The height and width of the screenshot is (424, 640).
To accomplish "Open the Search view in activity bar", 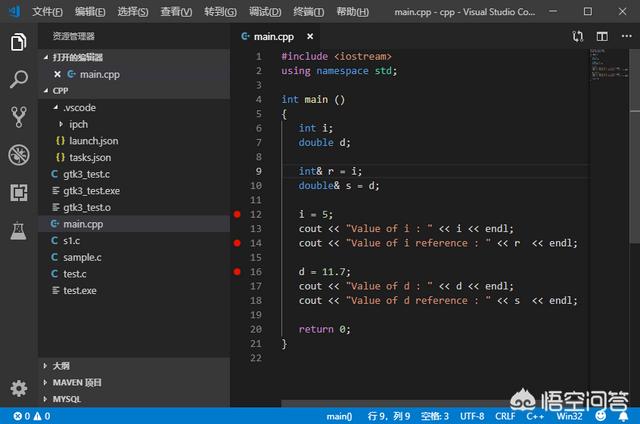I will pos(18,80).
